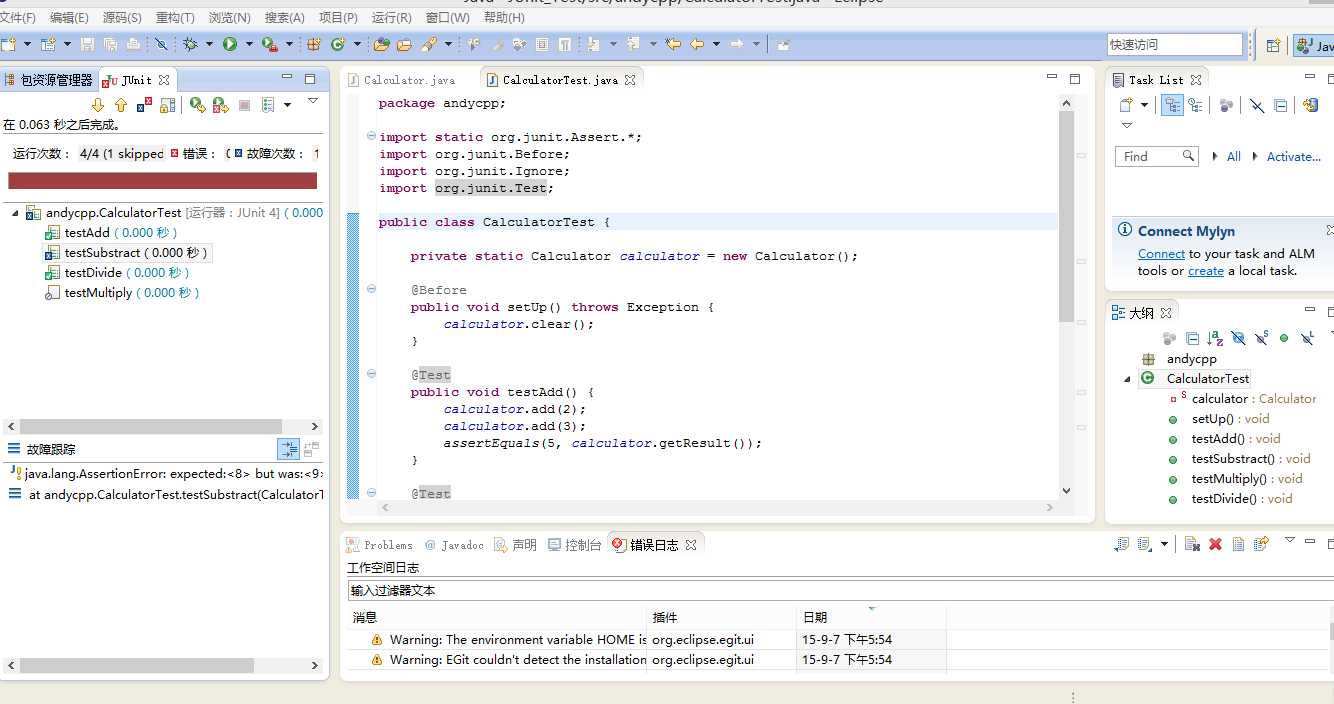Toggle Hide Static members in outline

(x=1262, y=339)
